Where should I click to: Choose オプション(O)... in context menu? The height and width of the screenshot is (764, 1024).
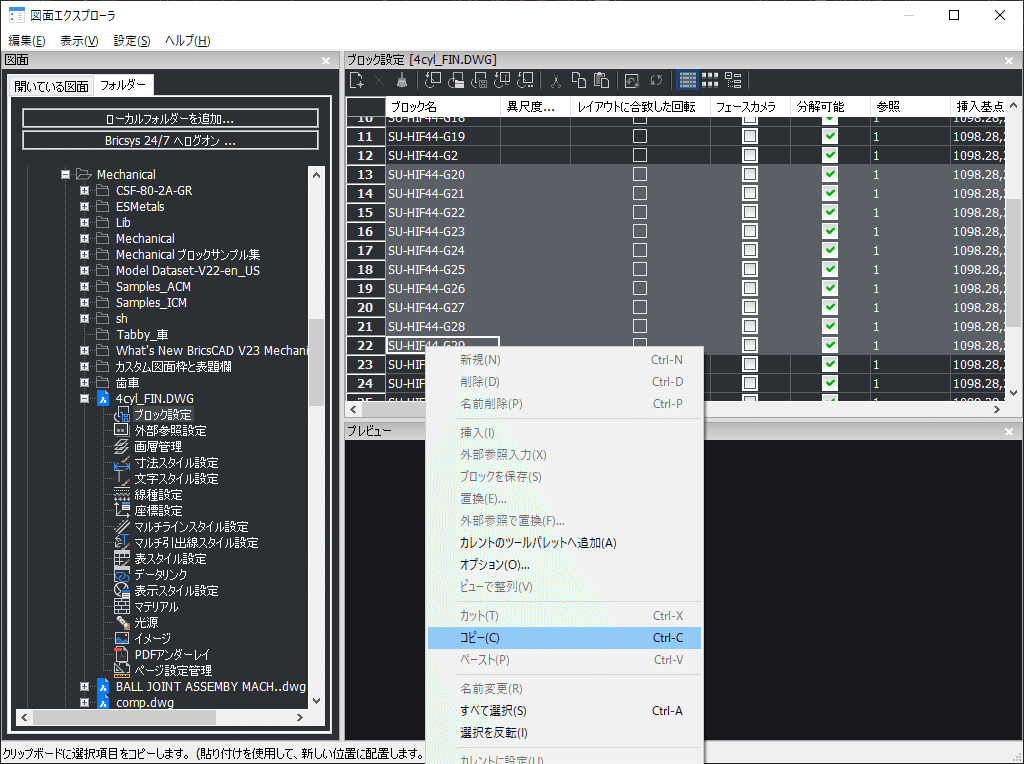click(x=564, y=565)
